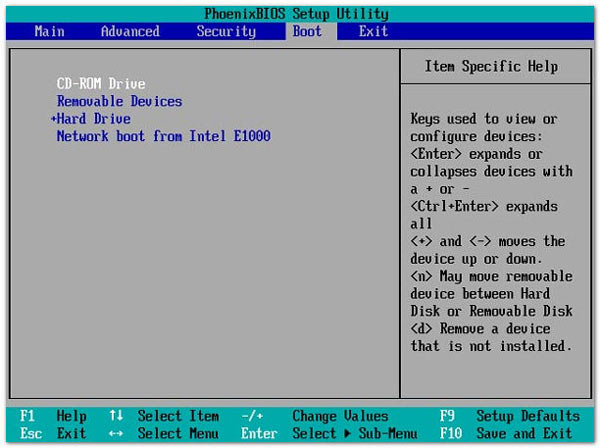This screenshot has width=600, height=448.
Task: Switch to the Advanced tab
Action: (x=130, y=31)
